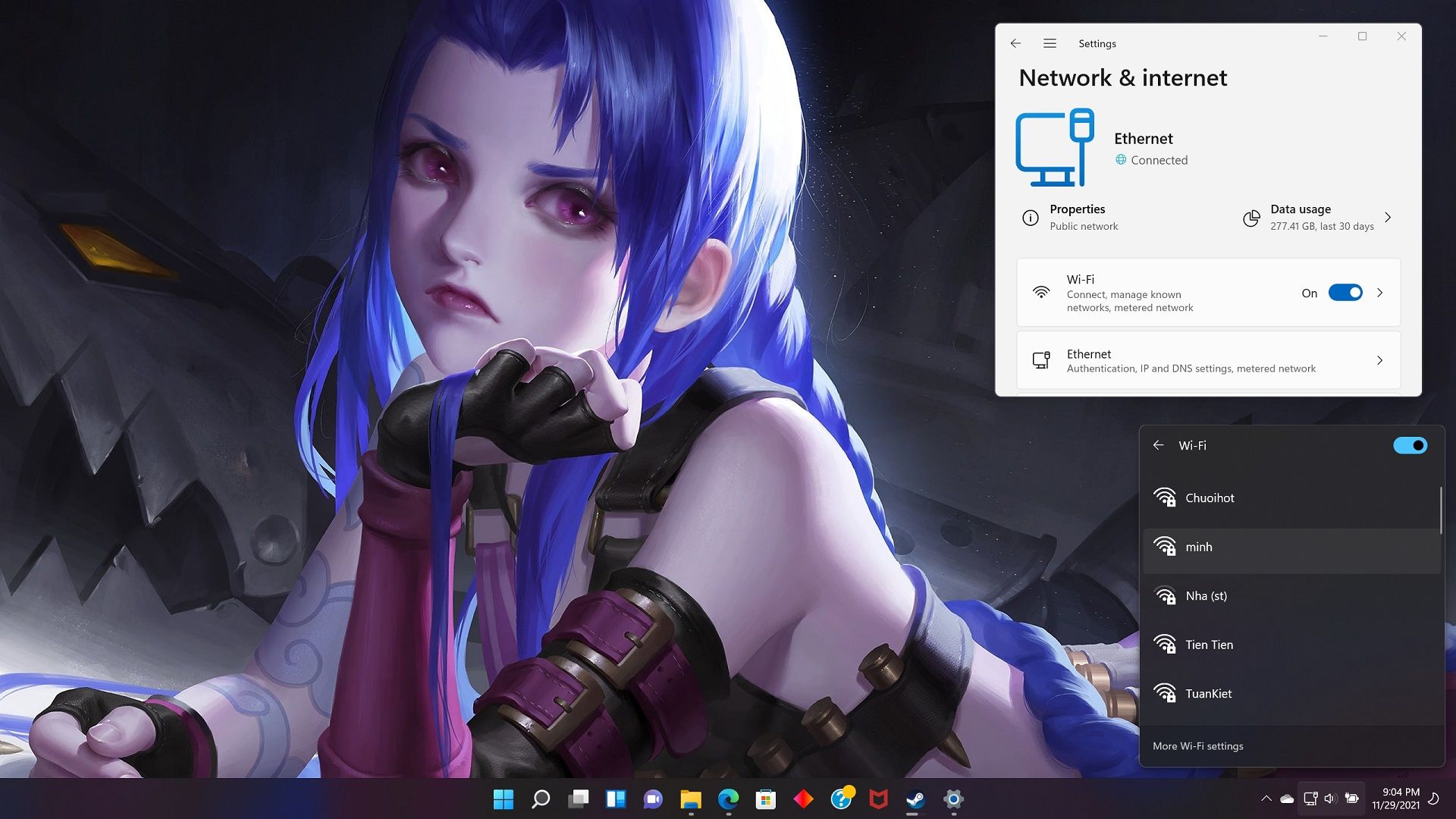Open notification center moon icon
Screen dimensions: 1456x819
pos(1433,799)
